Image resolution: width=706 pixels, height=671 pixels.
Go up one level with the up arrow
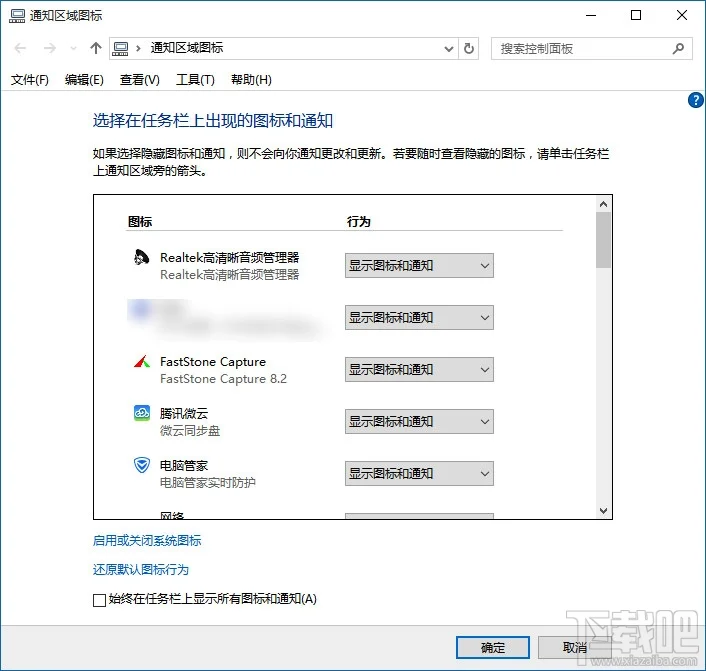click(95, 48)
